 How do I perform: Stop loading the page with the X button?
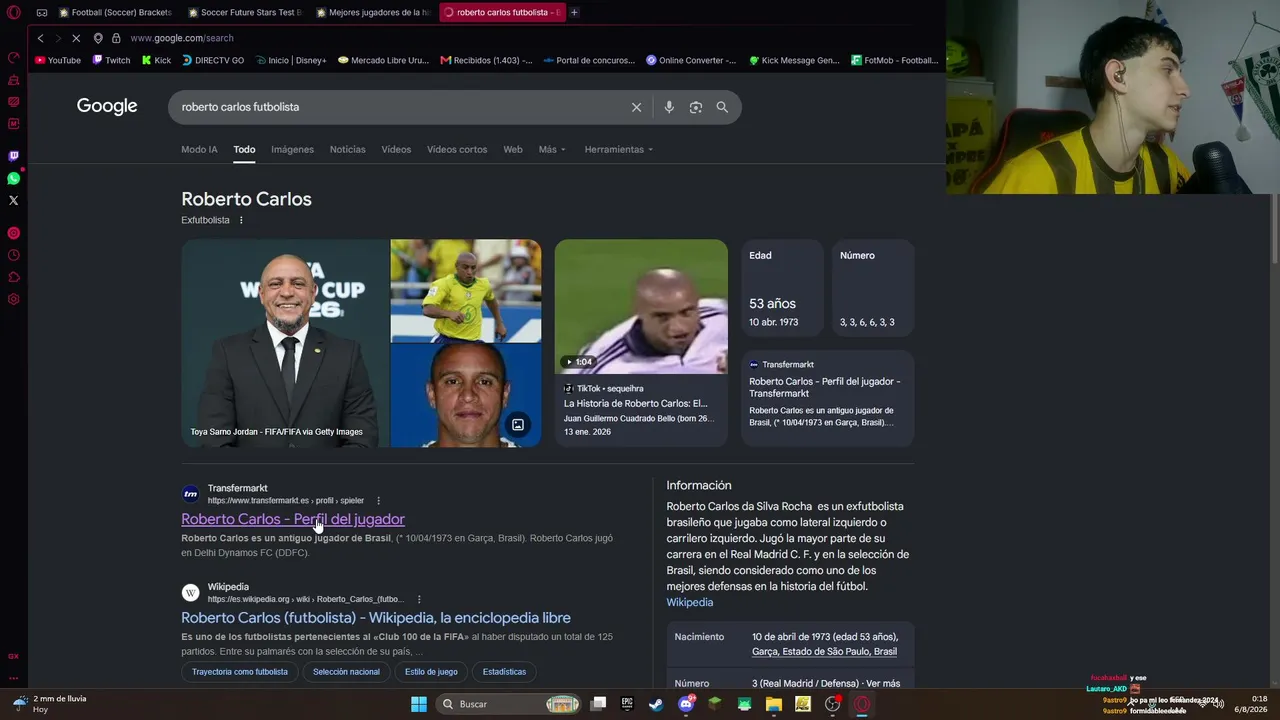pyautogui.click(x=76, y=38)
